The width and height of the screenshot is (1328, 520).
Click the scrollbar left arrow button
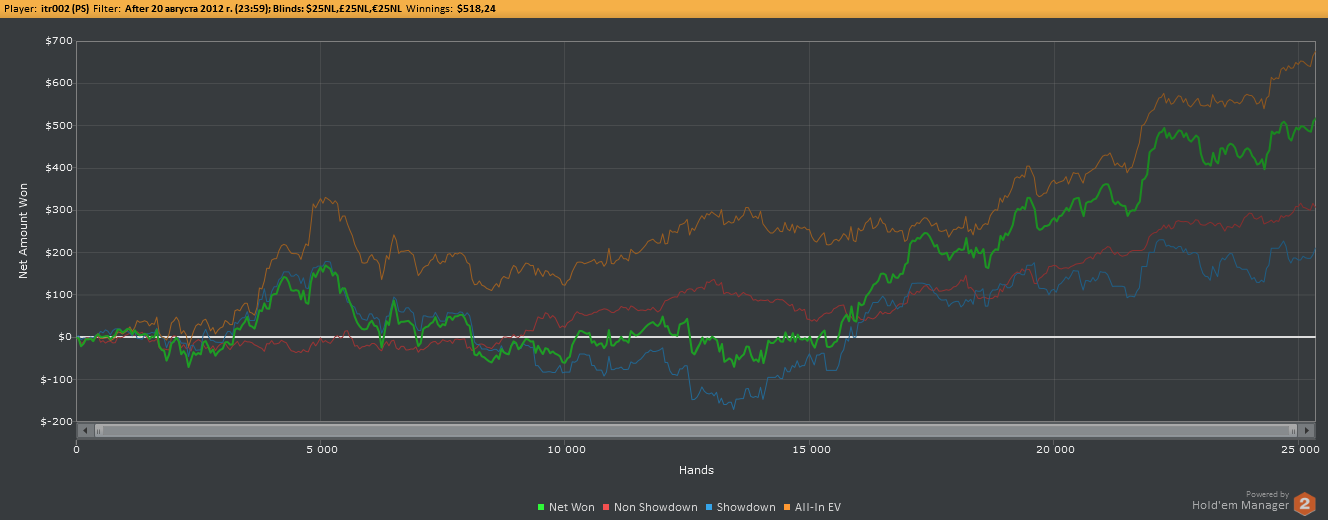(x=85, y=430)
